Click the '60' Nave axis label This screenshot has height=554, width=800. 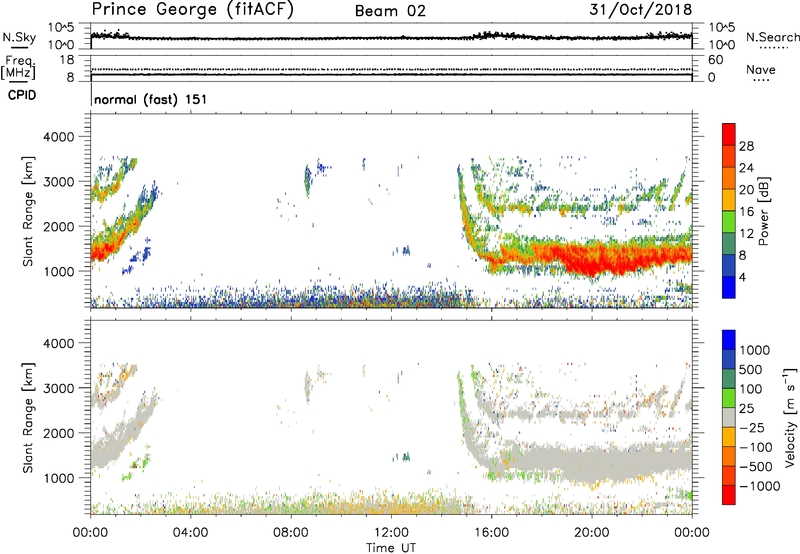click(715, 60)
